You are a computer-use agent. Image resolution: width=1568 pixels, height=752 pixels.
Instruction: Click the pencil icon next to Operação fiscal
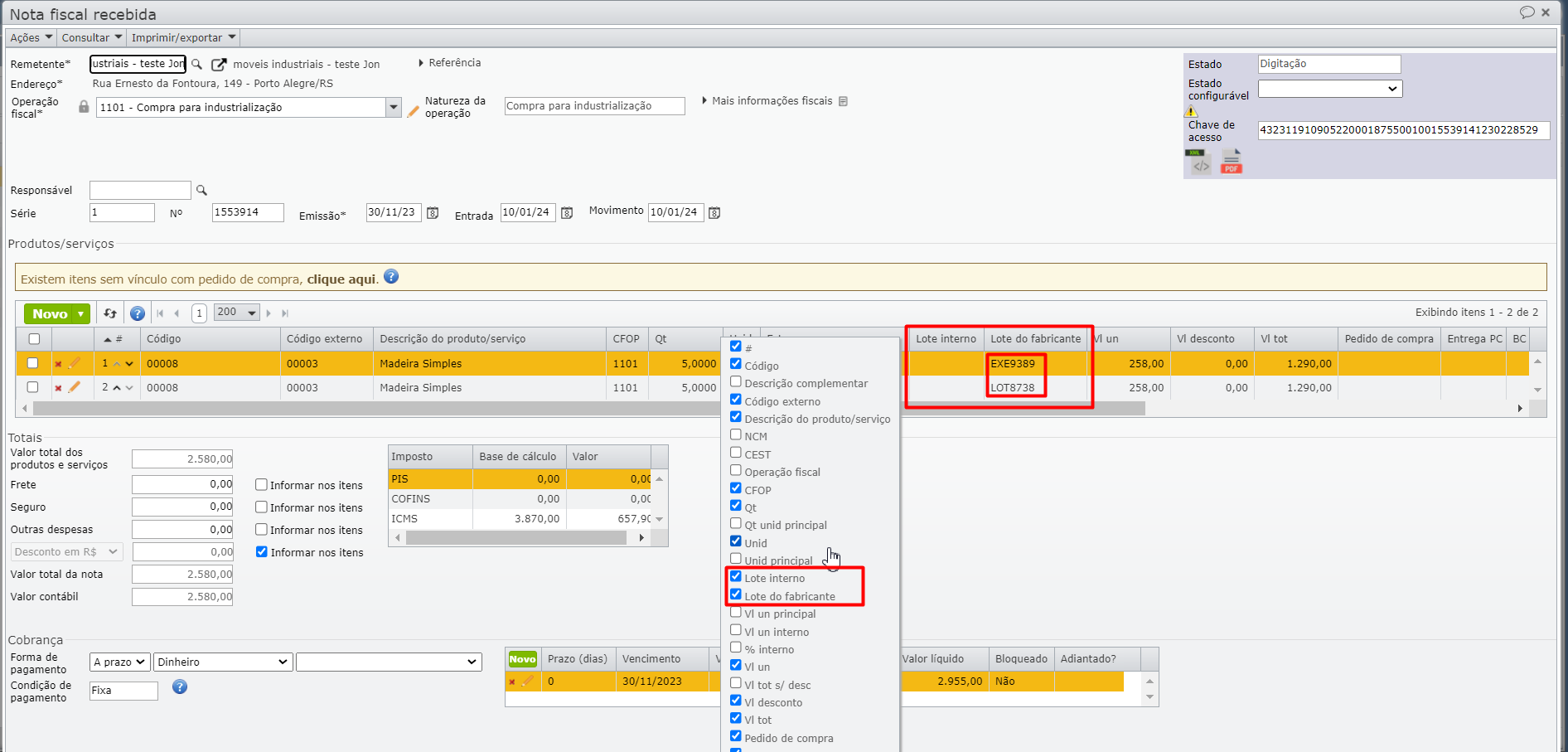(413, 110)
